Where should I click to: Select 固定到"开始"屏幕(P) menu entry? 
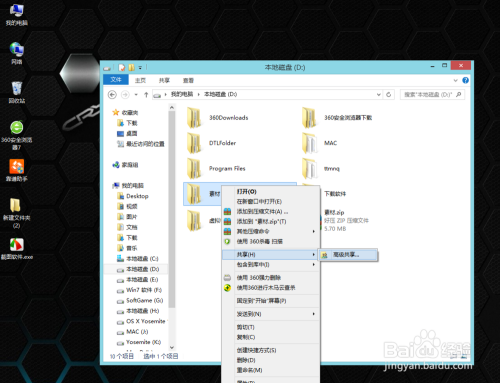tap(270, 301)
